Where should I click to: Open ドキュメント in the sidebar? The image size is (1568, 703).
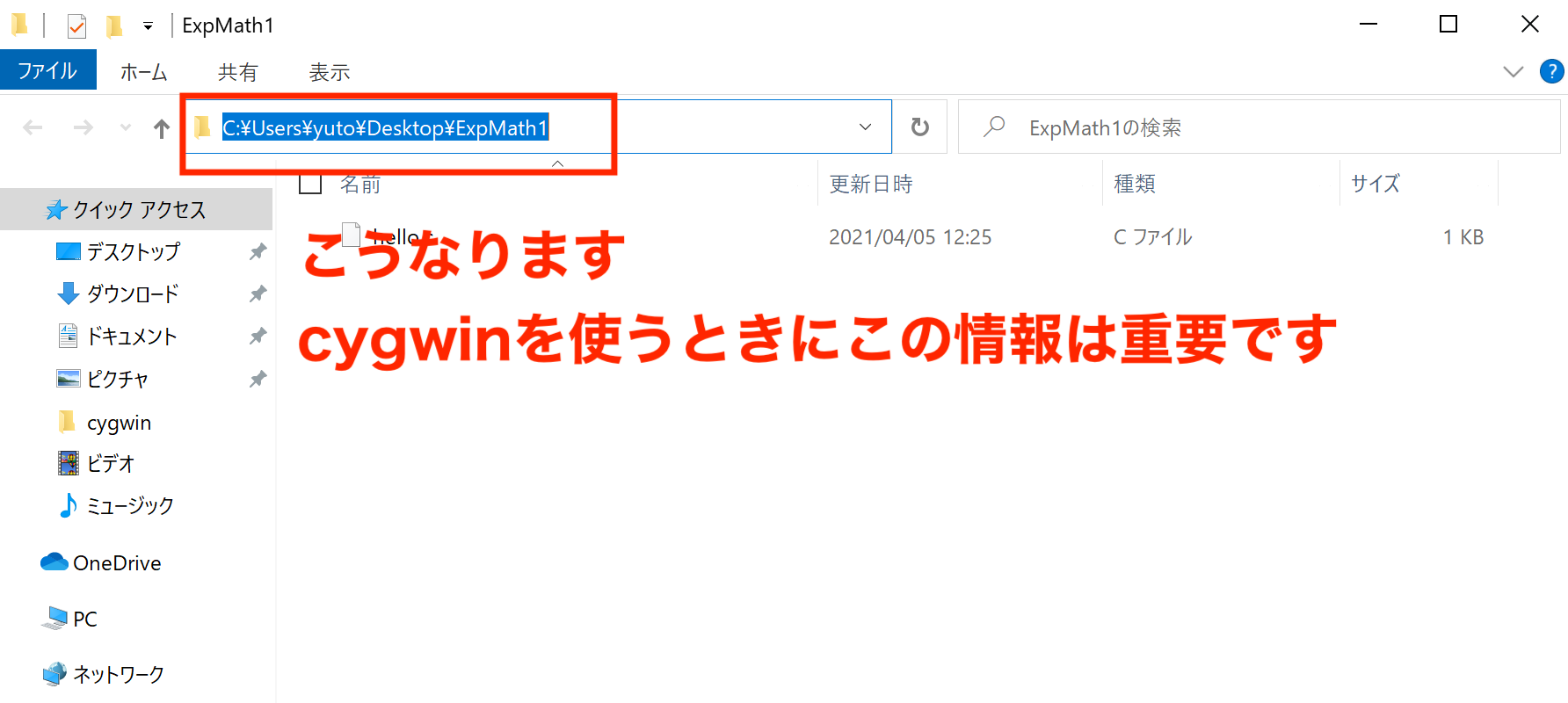[x=132, y=337]
